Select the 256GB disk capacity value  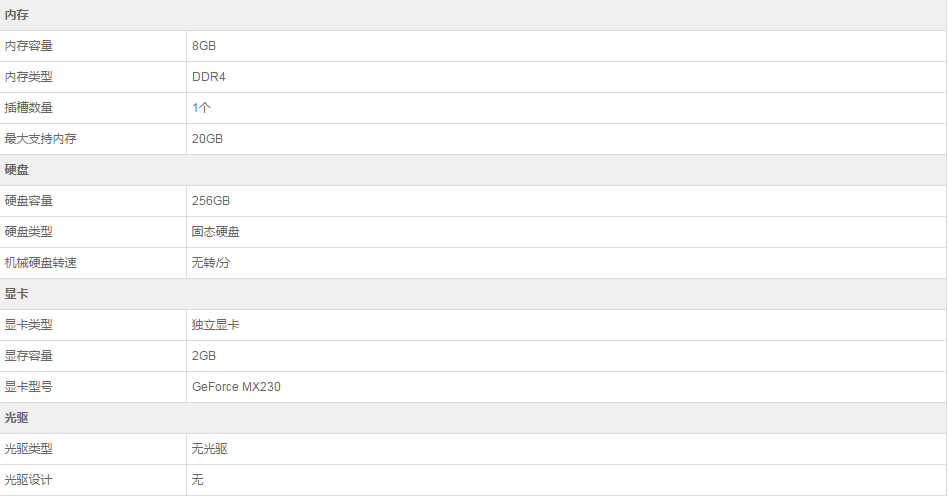(x=211, y=201)
